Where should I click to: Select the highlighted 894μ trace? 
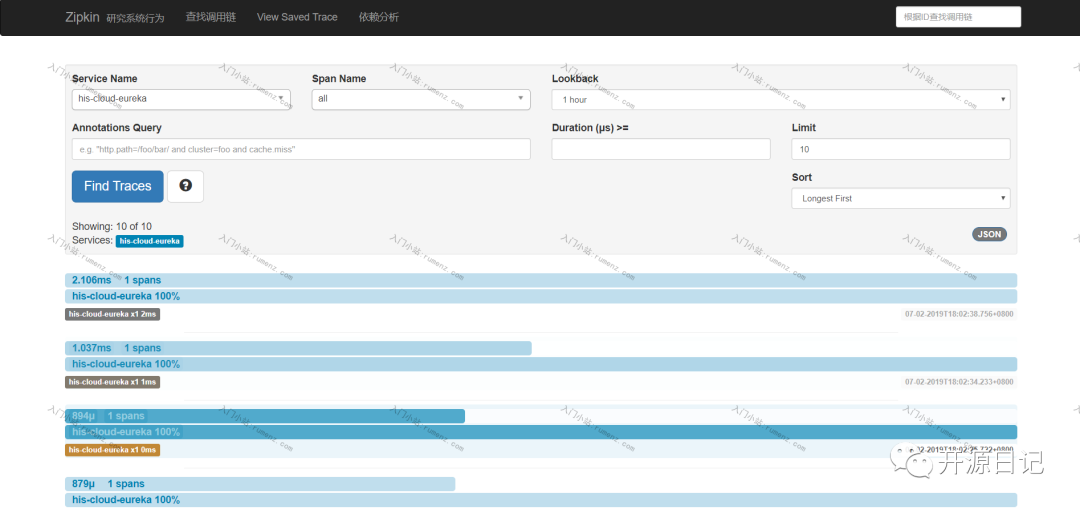265,416
